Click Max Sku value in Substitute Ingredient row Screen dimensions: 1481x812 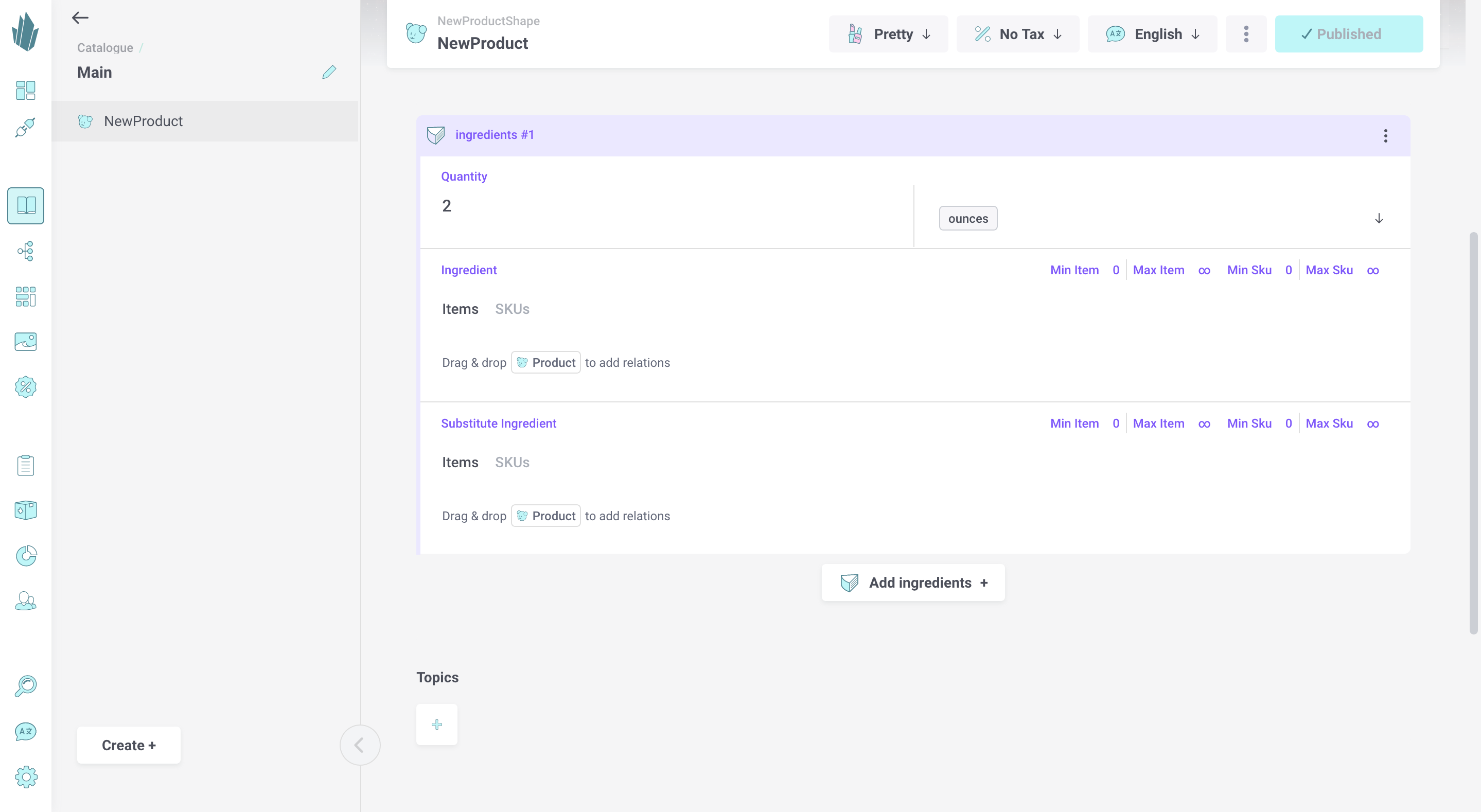(1372, 424)
